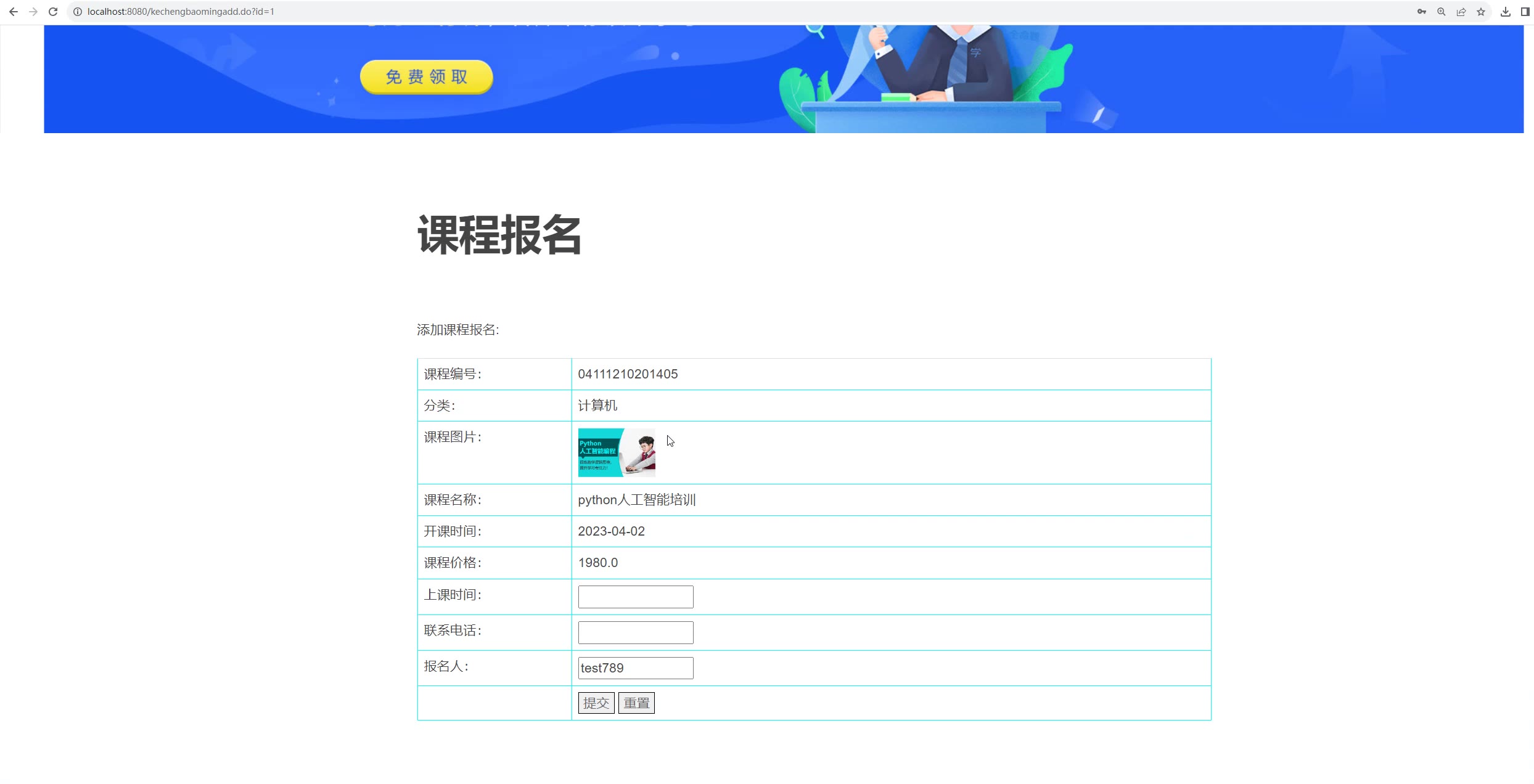
Task: Click the browser forward arrow
Action: coord(33,12)
